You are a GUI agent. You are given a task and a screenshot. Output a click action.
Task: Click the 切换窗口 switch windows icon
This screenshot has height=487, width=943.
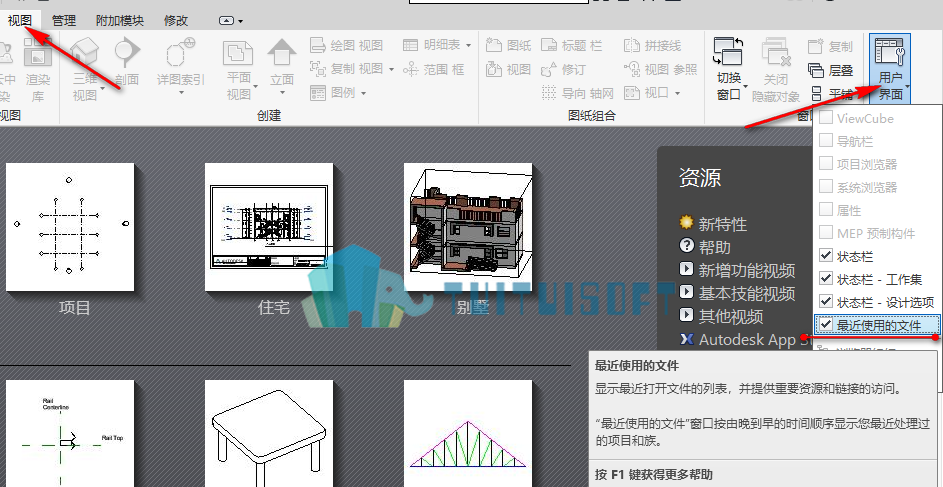tap(728, 52)
